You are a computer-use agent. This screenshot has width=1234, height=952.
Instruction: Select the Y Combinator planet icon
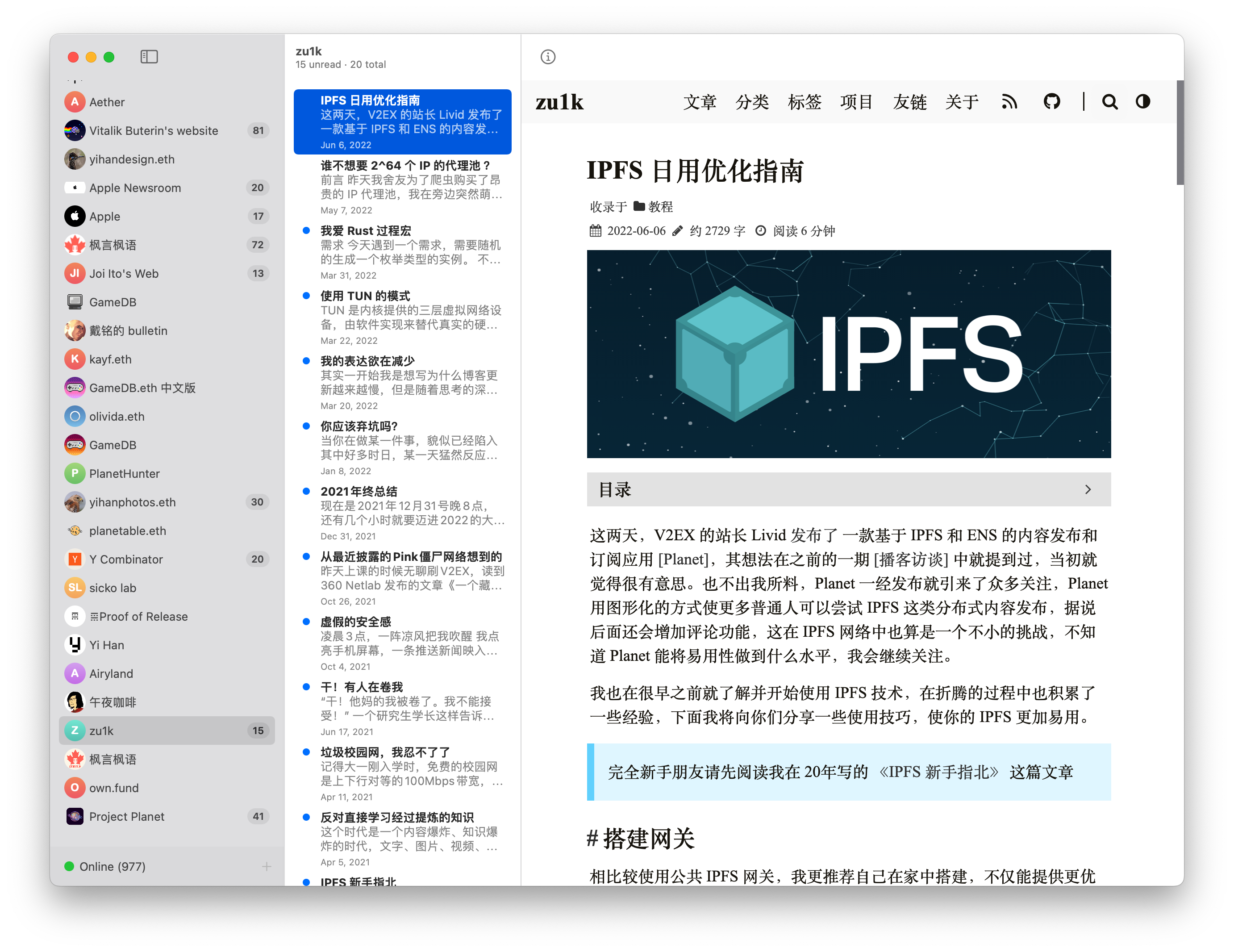click(75, 560)
